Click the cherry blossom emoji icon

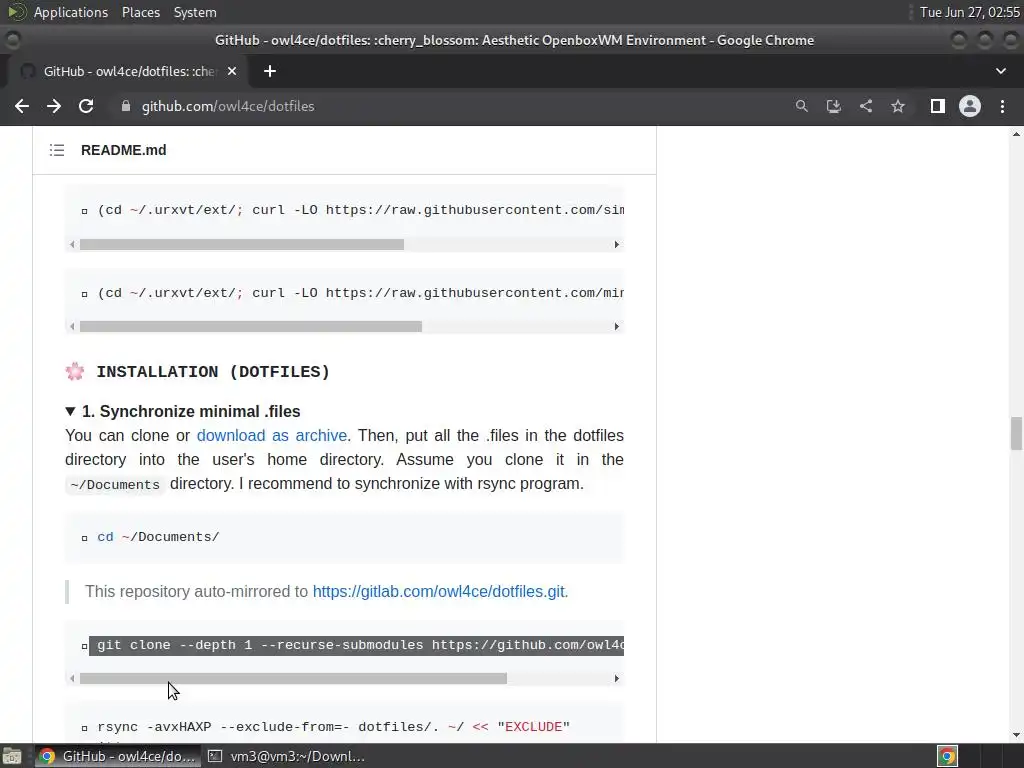pyautogui.click(x=75, y=372)
